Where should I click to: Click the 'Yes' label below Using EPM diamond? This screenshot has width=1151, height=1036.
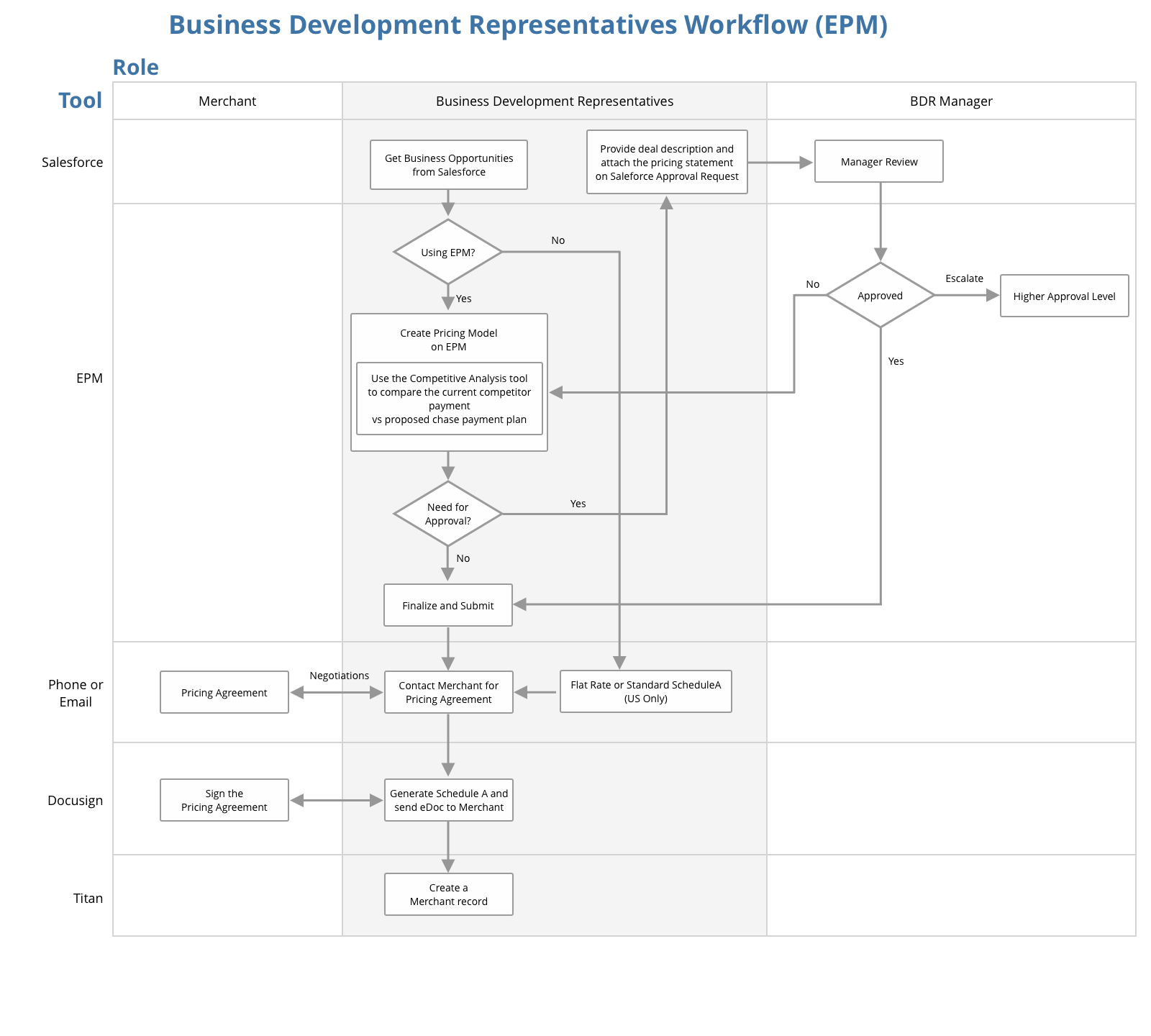[464, 299]
